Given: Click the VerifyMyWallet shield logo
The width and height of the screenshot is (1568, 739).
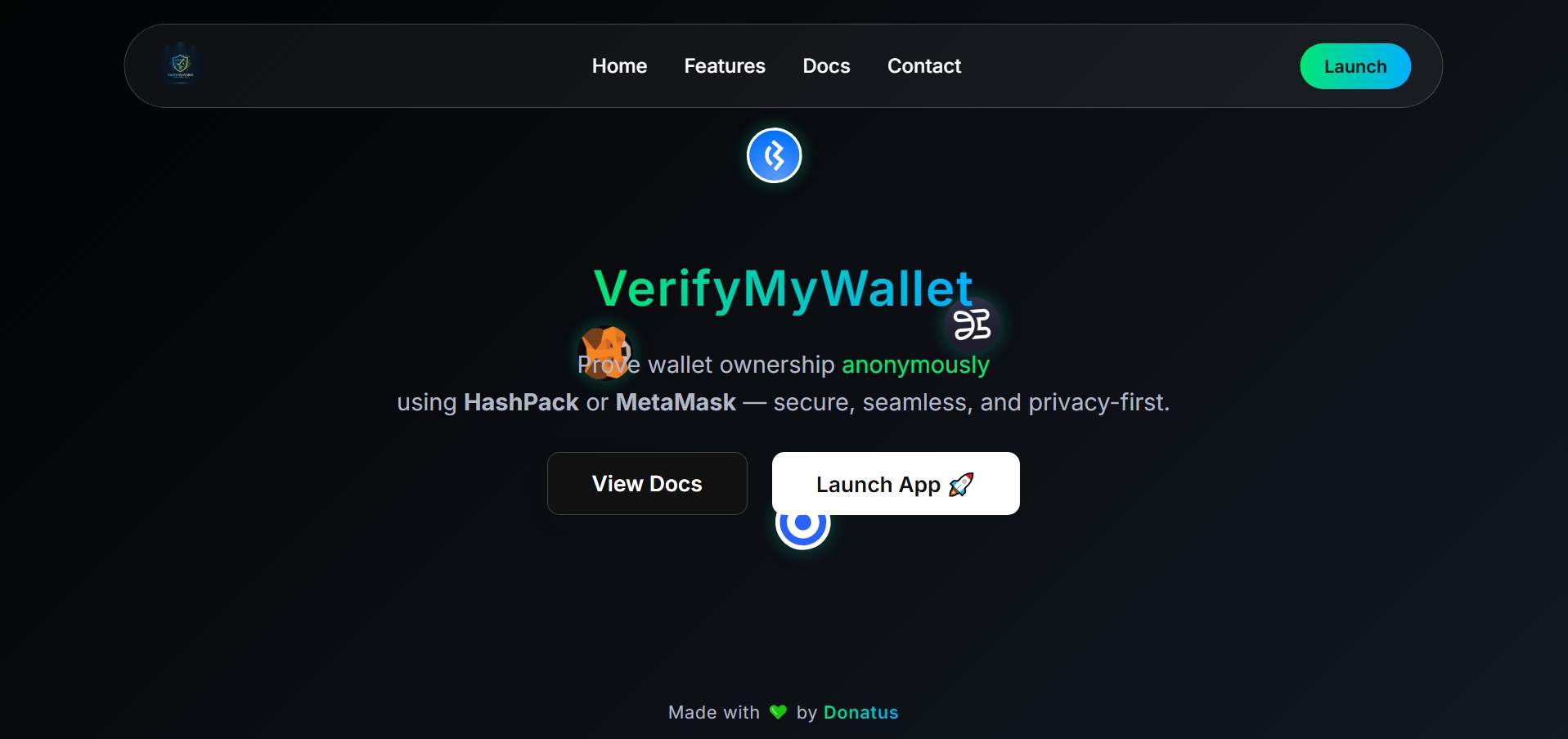Looking at the screenshot, I should click(x=181, y=65).
